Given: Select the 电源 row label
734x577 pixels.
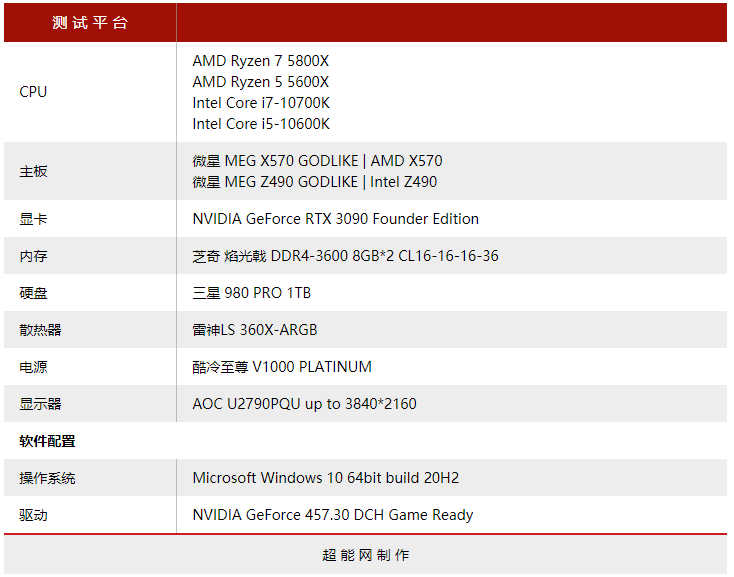Looking at the screenshot, I should (33, 367).
